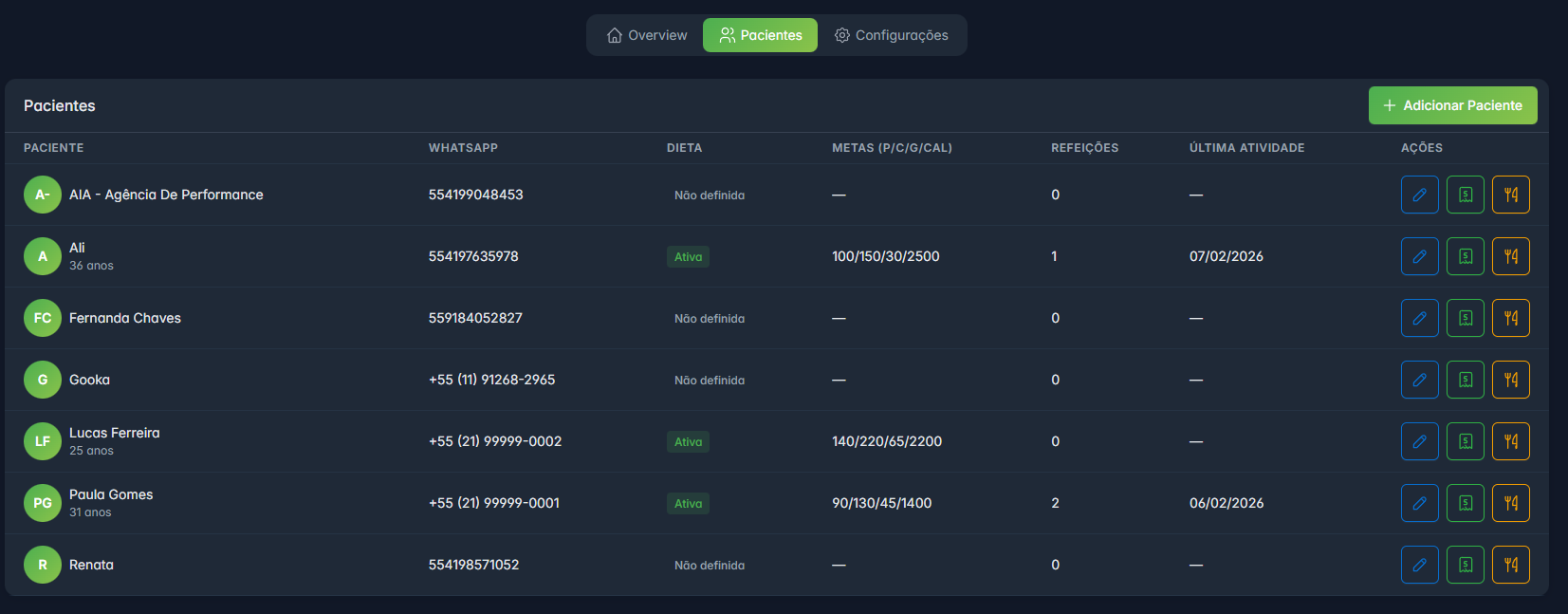Click the green receipt icon for Renata
The width and height of the screenshot is (1568, 614).
[x=1465, y=565]
